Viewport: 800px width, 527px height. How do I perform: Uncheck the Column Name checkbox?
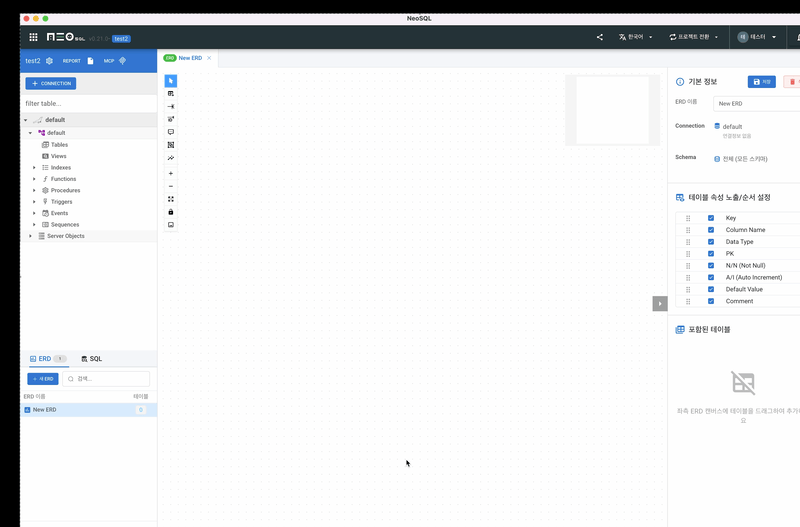711,230
